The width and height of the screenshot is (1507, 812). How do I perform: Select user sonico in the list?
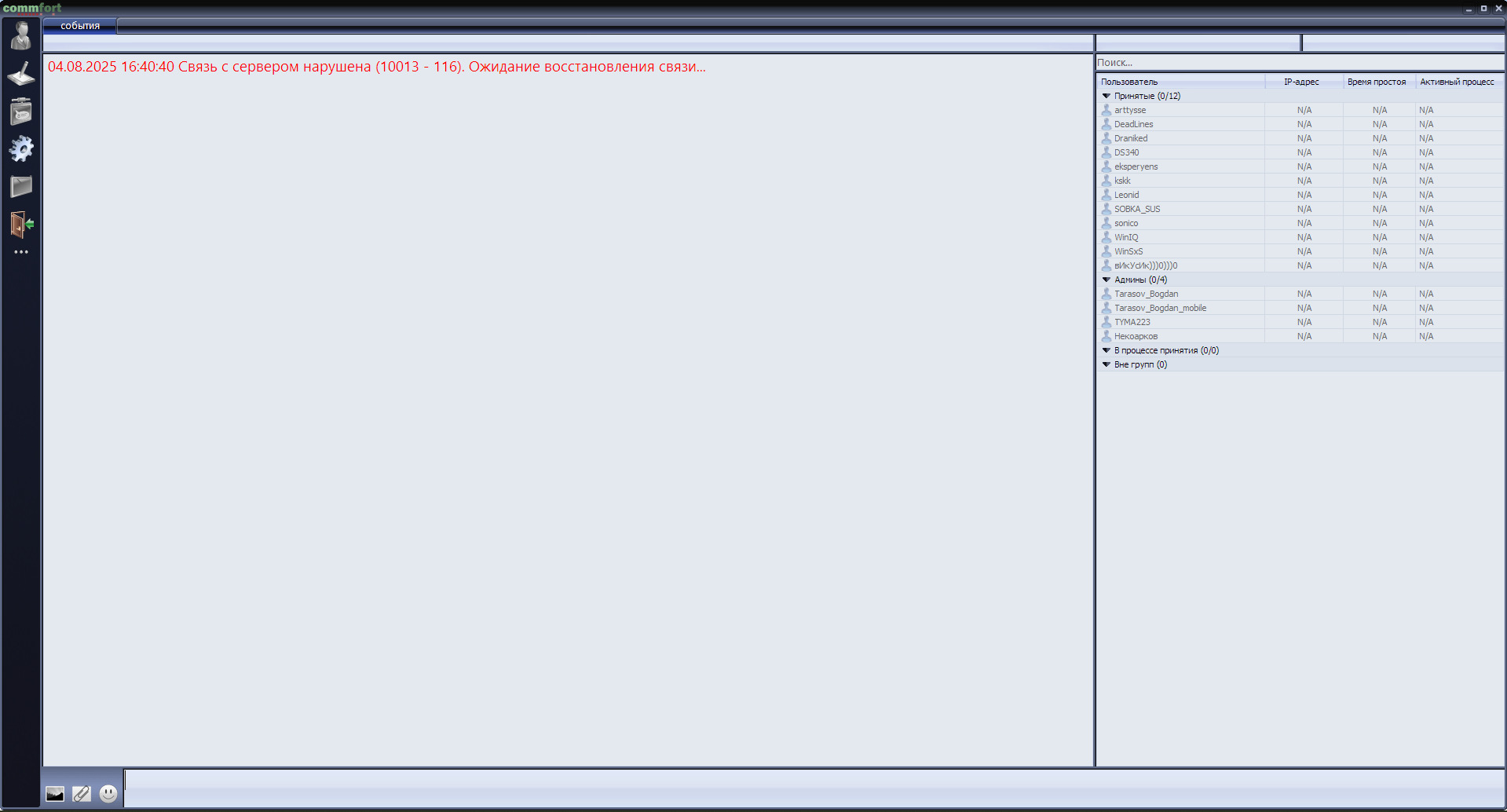pos(1300,223)
